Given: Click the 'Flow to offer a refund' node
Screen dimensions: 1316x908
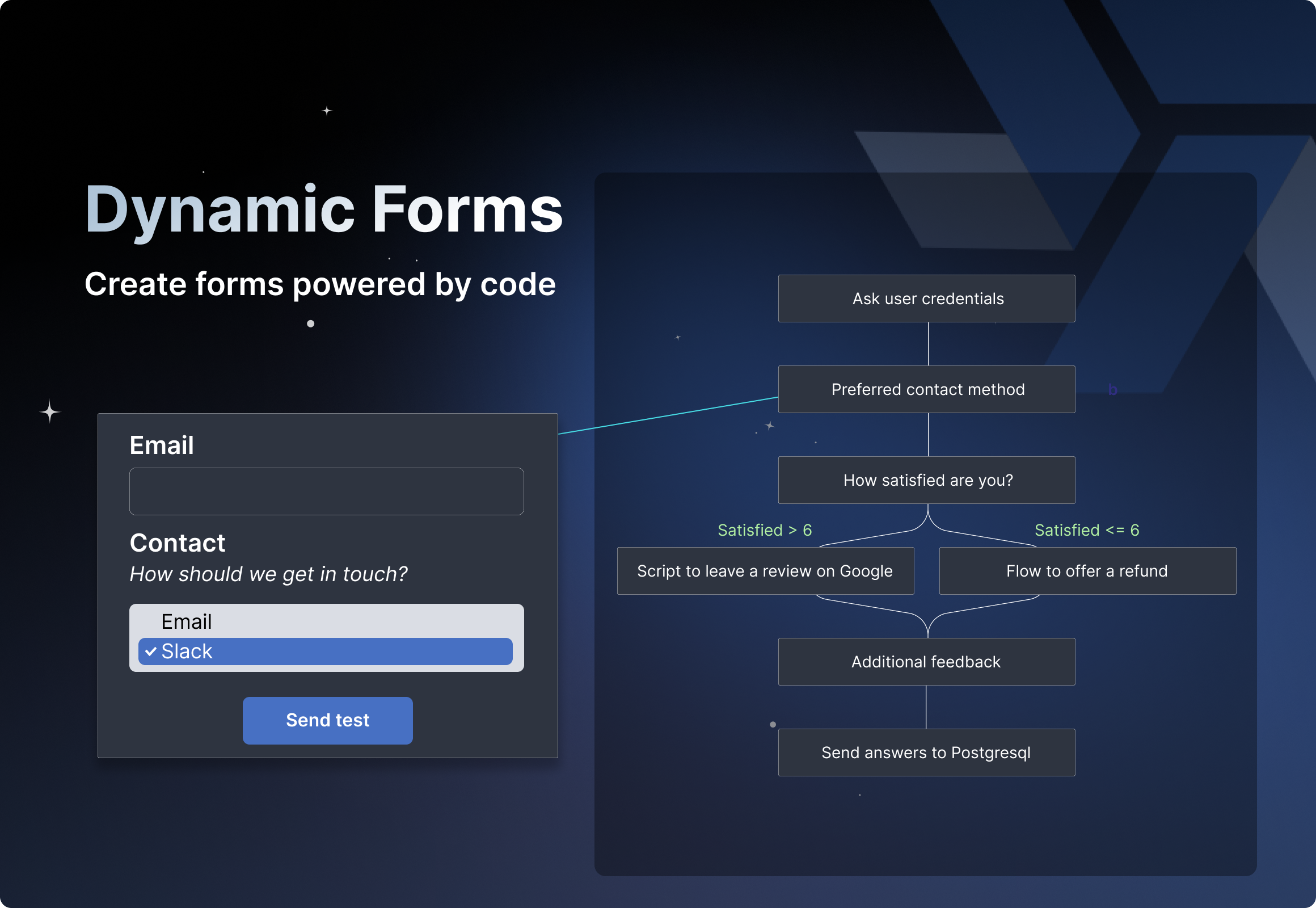Looking at the screenshot, I should coord(1087,571).
